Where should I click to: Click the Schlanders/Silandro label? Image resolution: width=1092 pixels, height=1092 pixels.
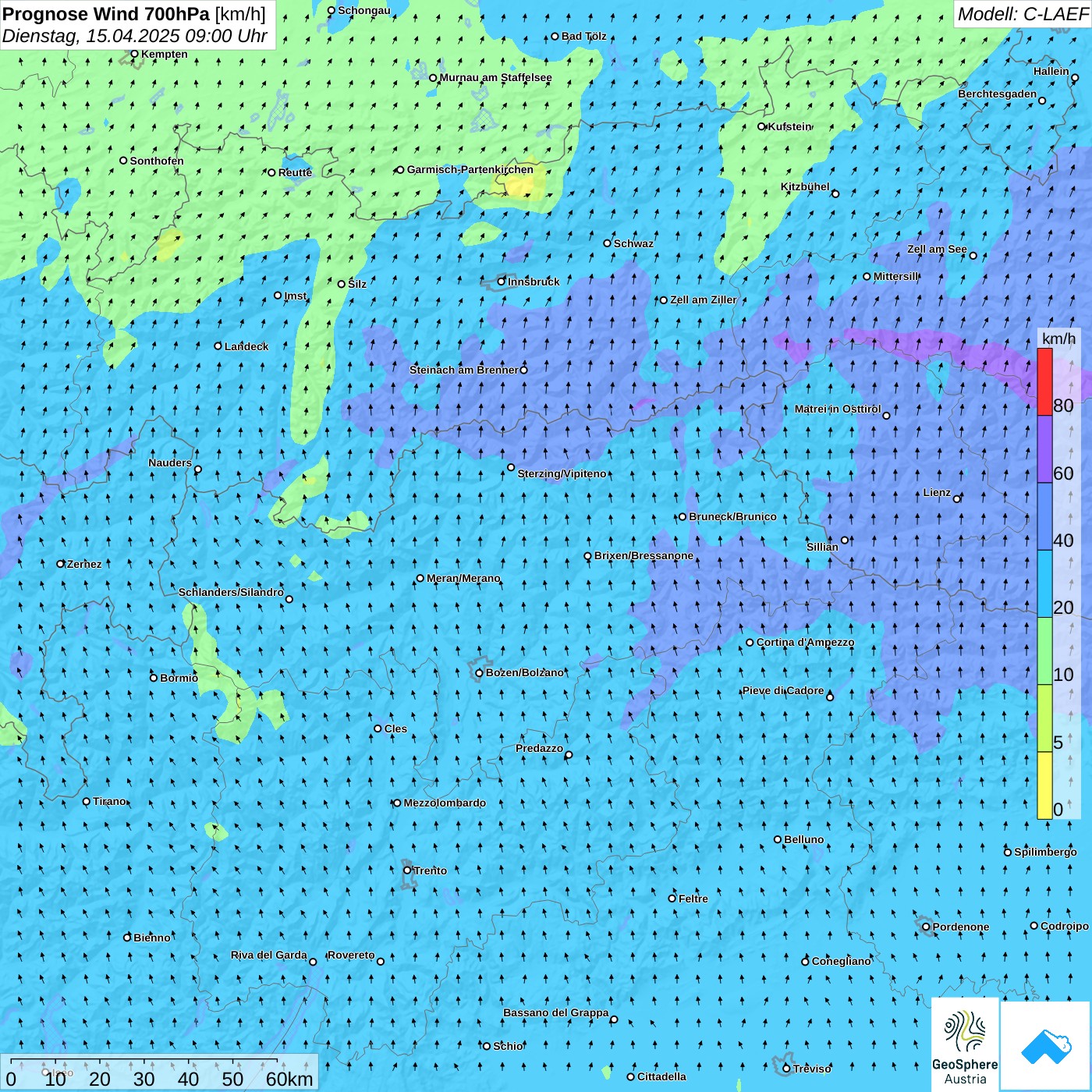tap(231, 592)
